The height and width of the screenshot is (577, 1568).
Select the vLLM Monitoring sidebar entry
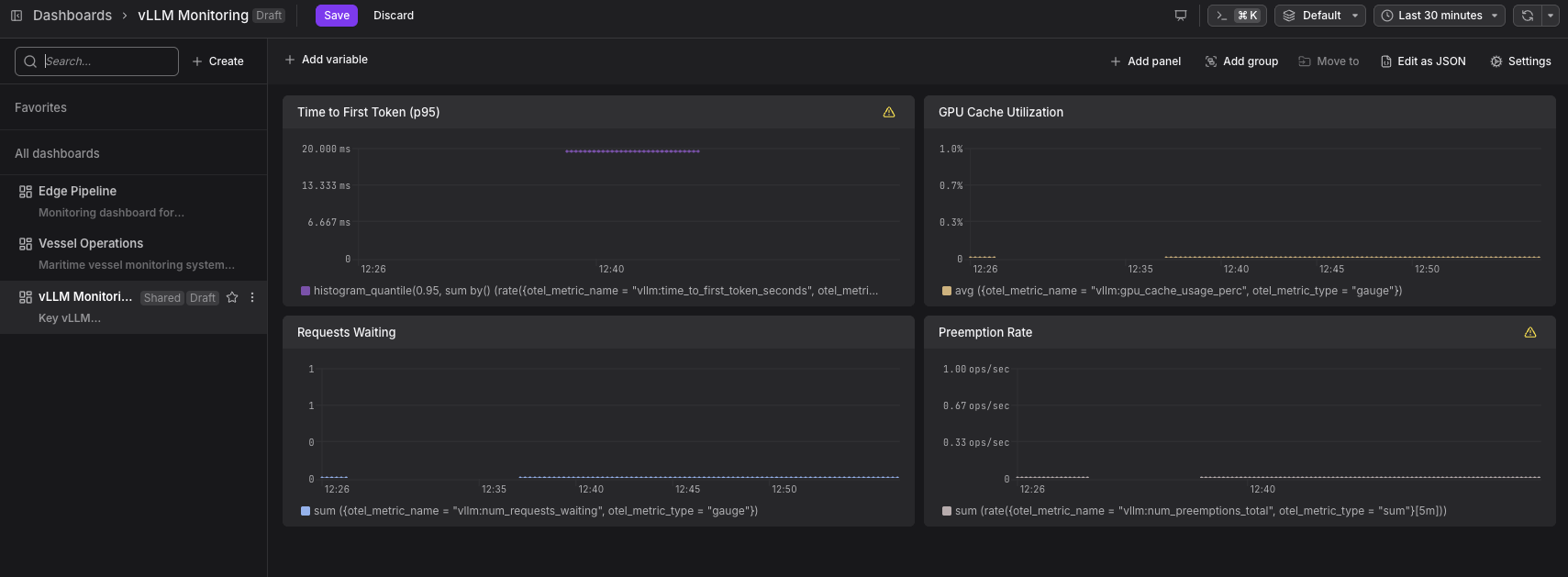[x=133, y=307]
